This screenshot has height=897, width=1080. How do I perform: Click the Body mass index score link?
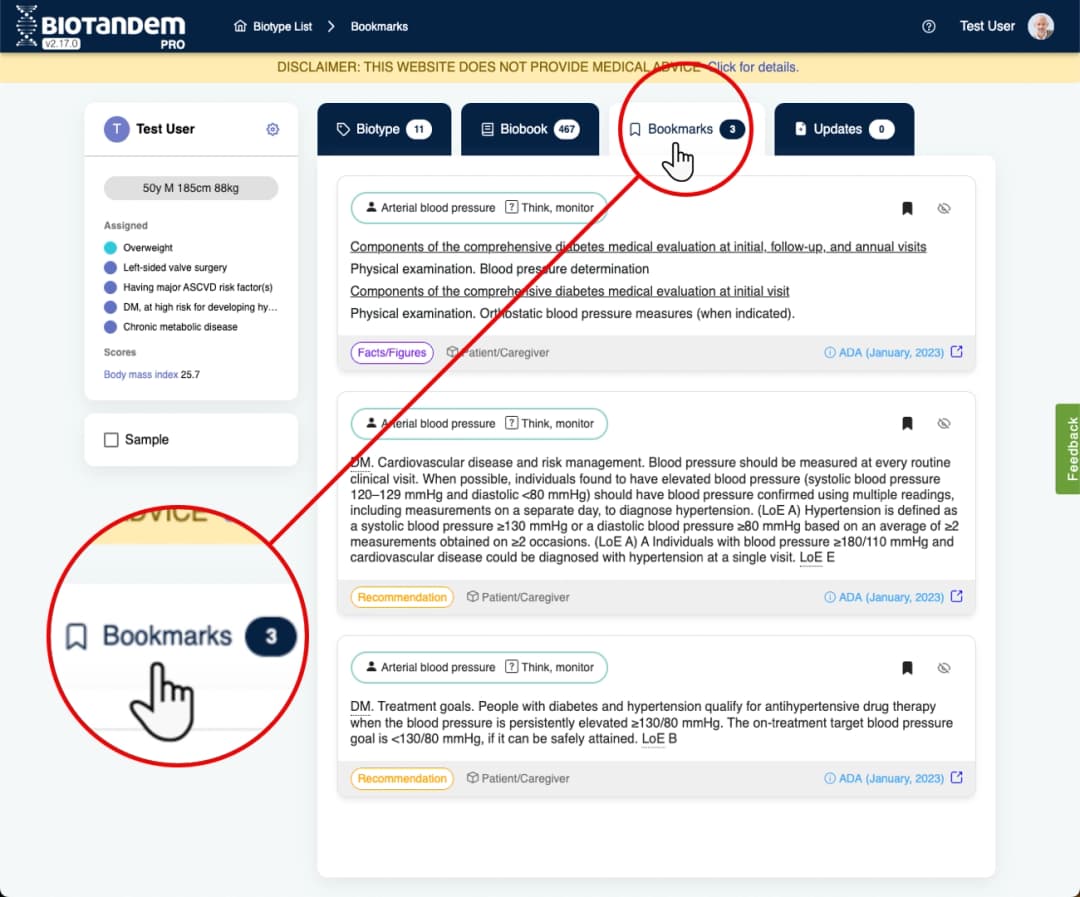click(140, 375)
